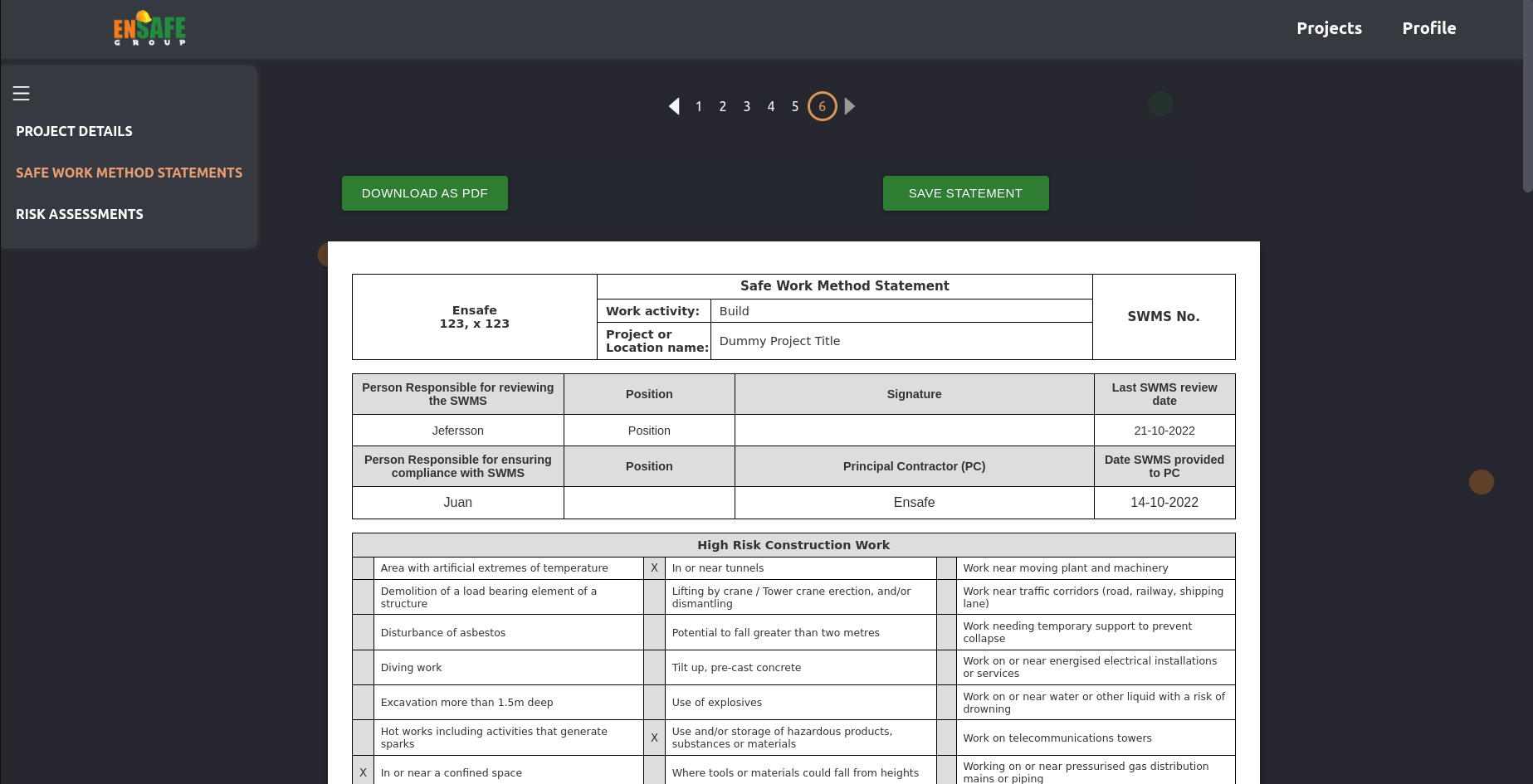1533x784 pixels.
Task: Go to next page using right arrow
Action: 850,106
